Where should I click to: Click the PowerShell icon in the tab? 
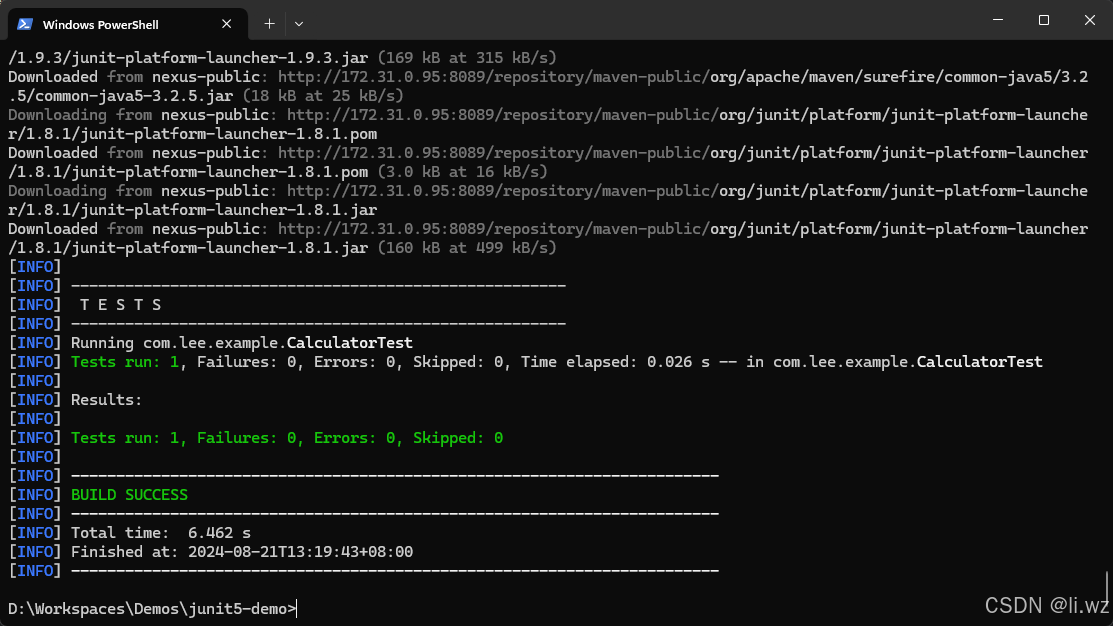click(x=25, y=23)
